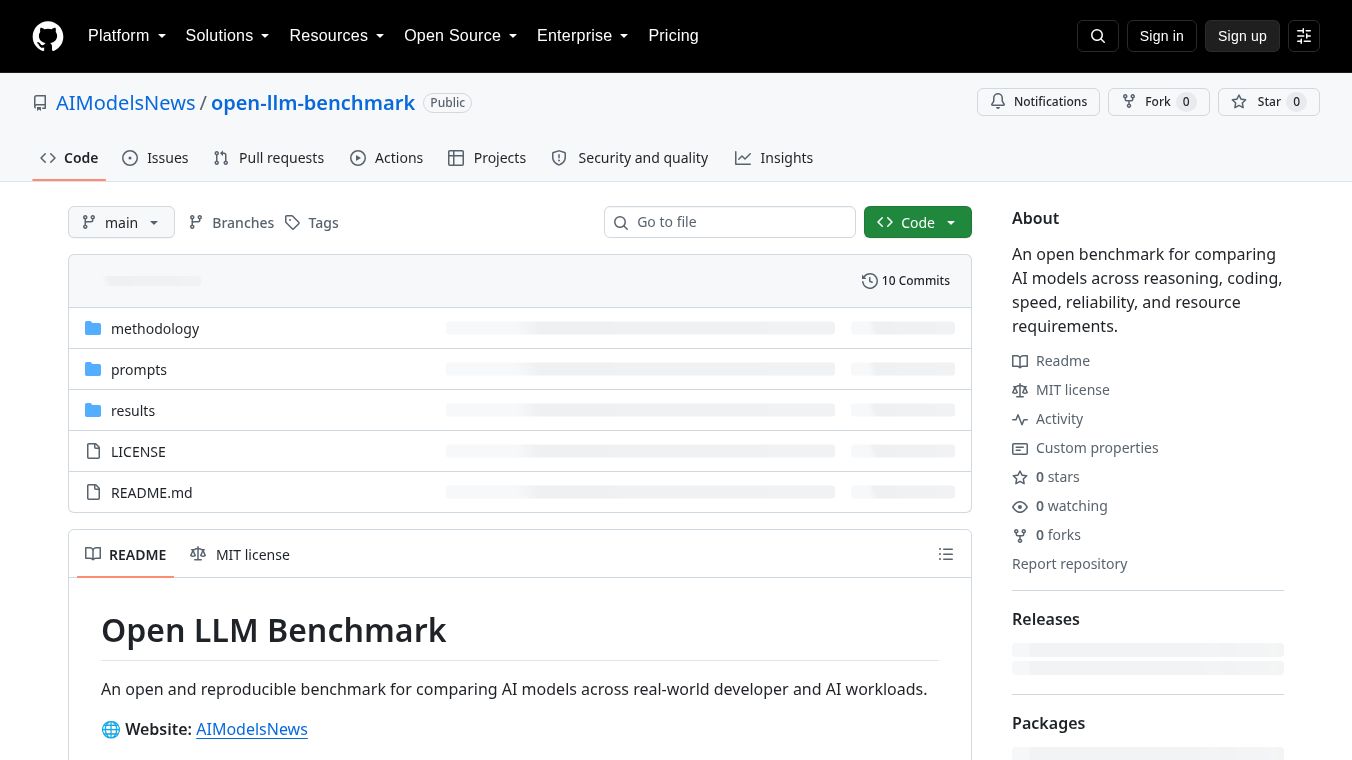Click the fork icon beside 0 forks
Viewport: 1352px width, 760px height.
click(1020, 535)
